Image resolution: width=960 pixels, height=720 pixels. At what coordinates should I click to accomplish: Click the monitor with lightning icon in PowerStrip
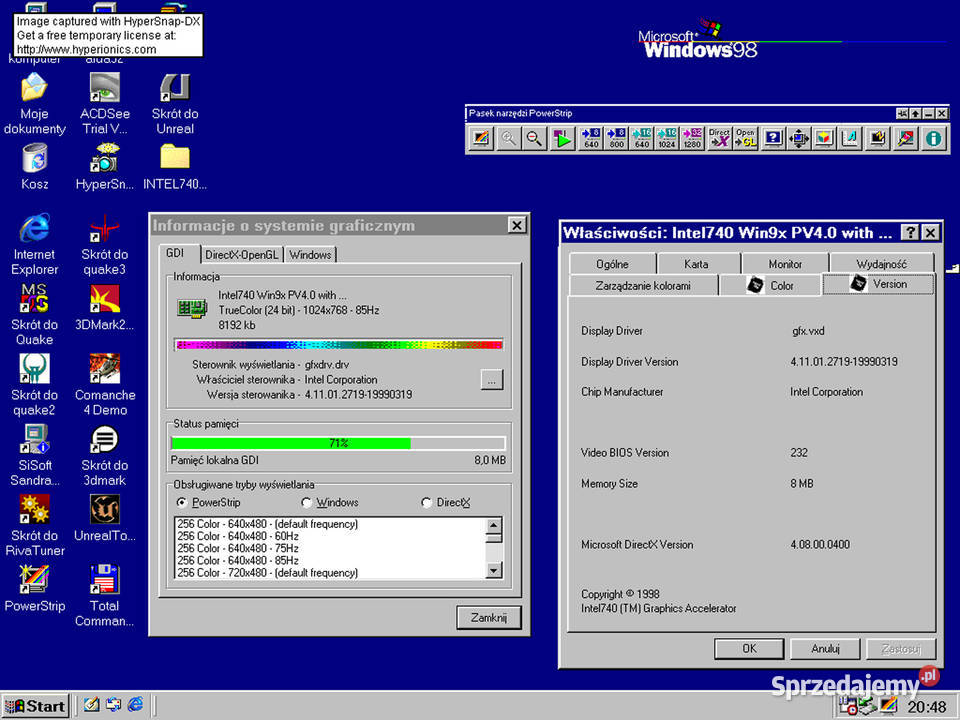coord(877,138)
